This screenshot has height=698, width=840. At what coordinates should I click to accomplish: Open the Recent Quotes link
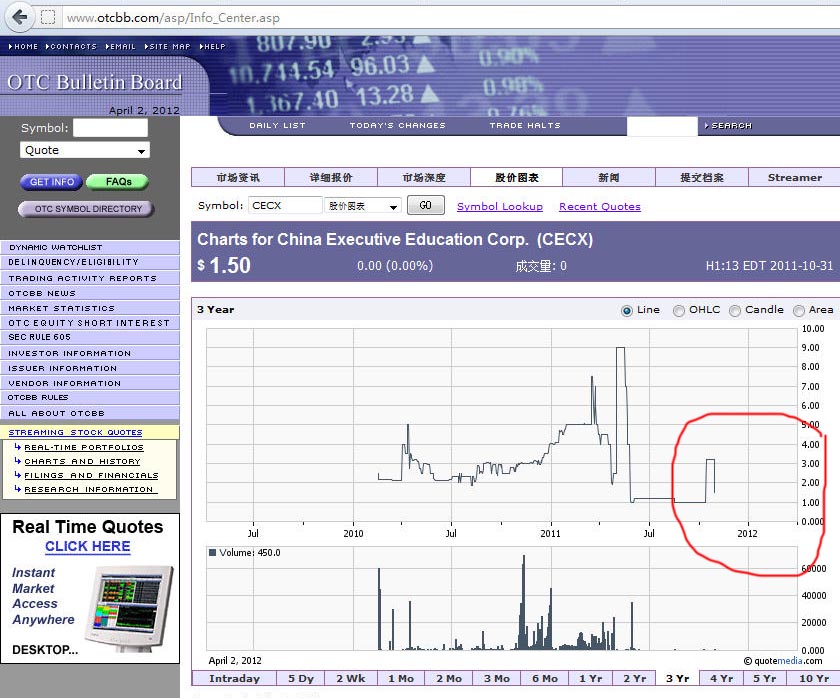(x=600, y=207)
